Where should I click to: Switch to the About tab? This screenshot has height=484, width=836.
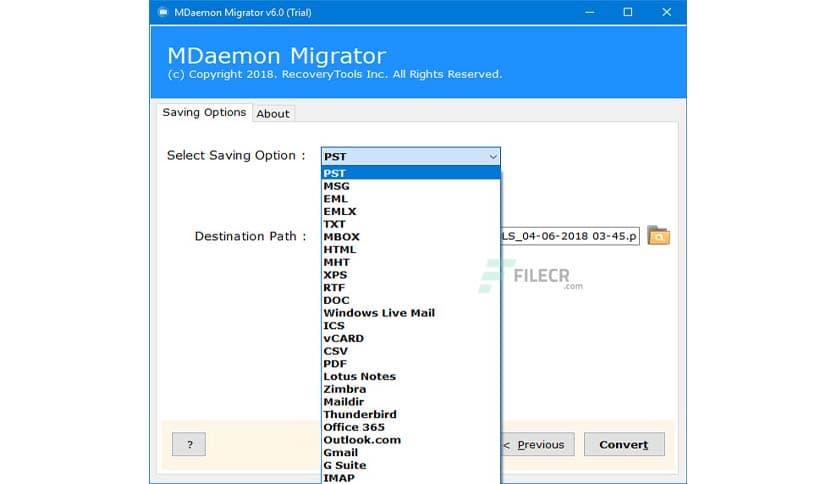[x=273, y=114]
